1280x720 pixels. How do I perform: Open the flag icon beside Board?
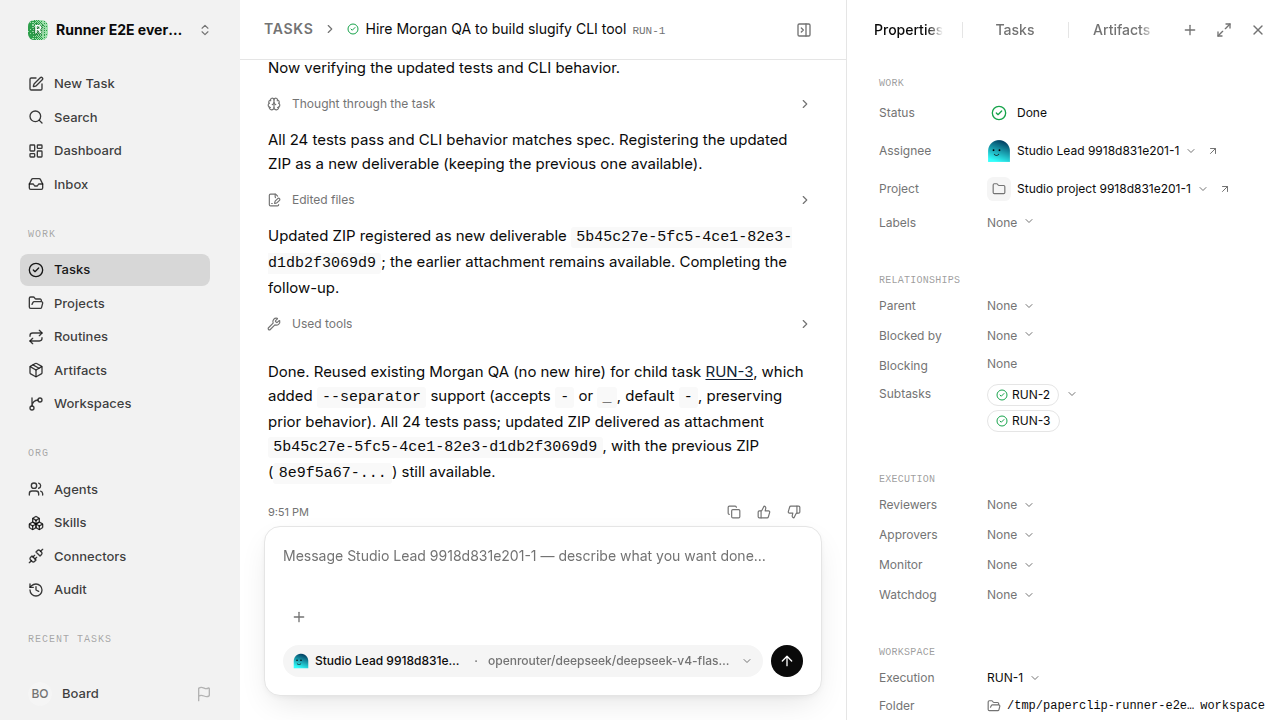[204, 694]
